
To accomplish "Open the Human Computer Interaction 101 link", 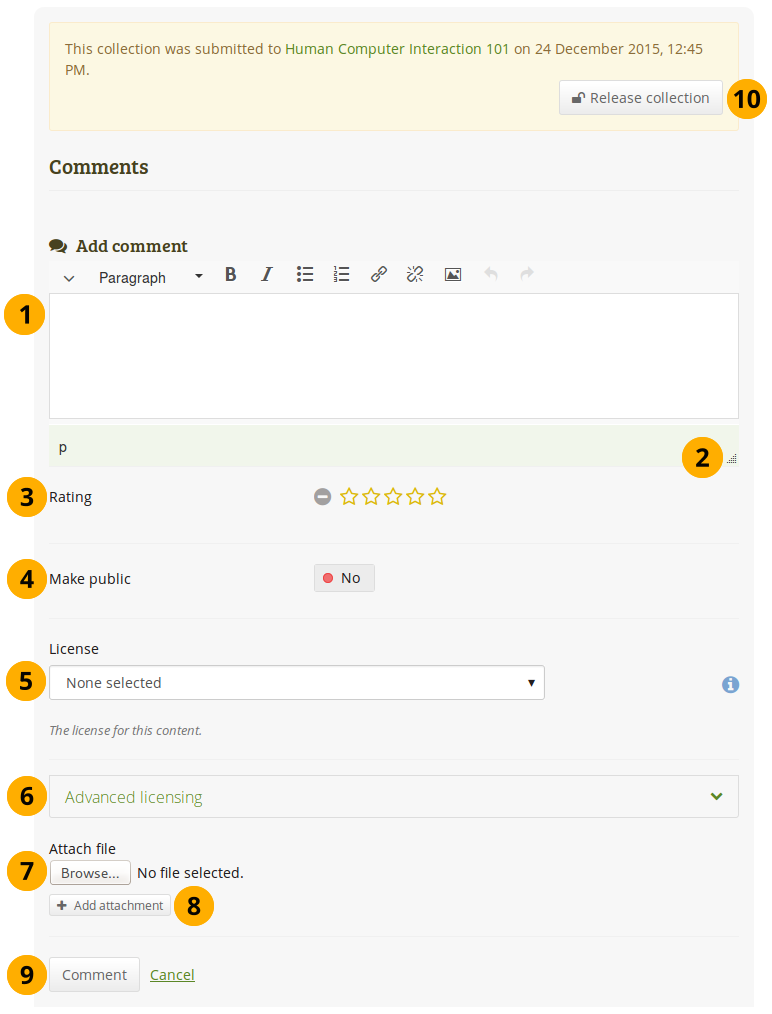I will [397, 48].
